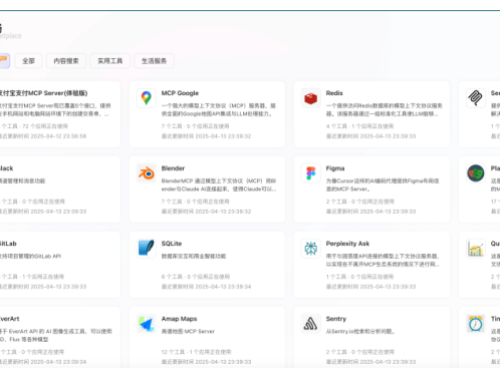Click the dark round icon beside the Figma card
Viewport: 500px width, 375px height.
pyautogui.click(x=476, y=173)
